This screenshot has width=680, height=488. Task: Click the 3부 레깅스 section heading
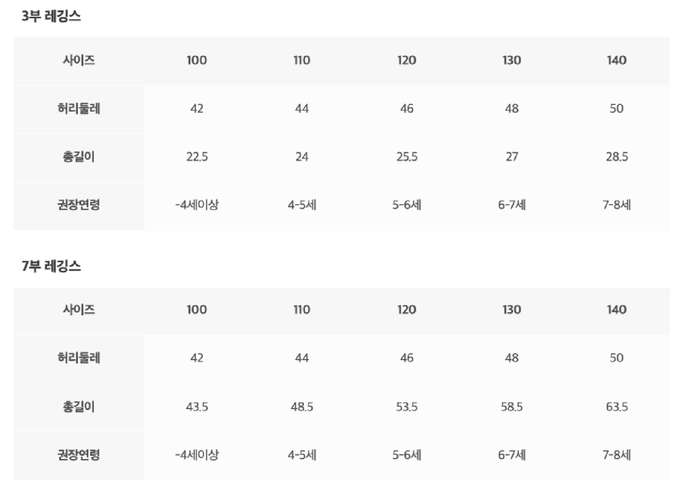(51, 17)
